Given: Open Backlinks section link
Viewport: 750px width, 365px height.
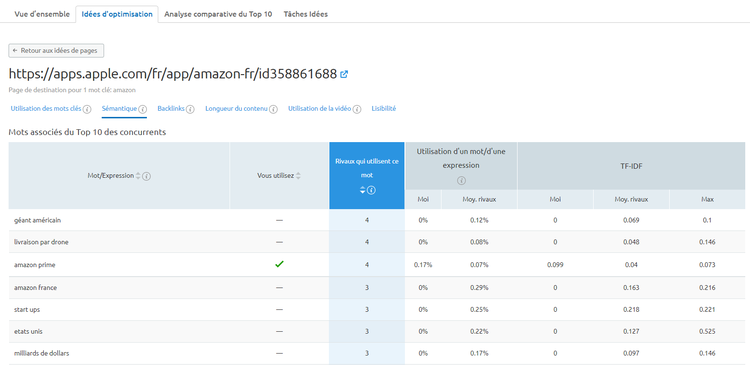Looking at the screenshot, I should [x=171, y=109].
